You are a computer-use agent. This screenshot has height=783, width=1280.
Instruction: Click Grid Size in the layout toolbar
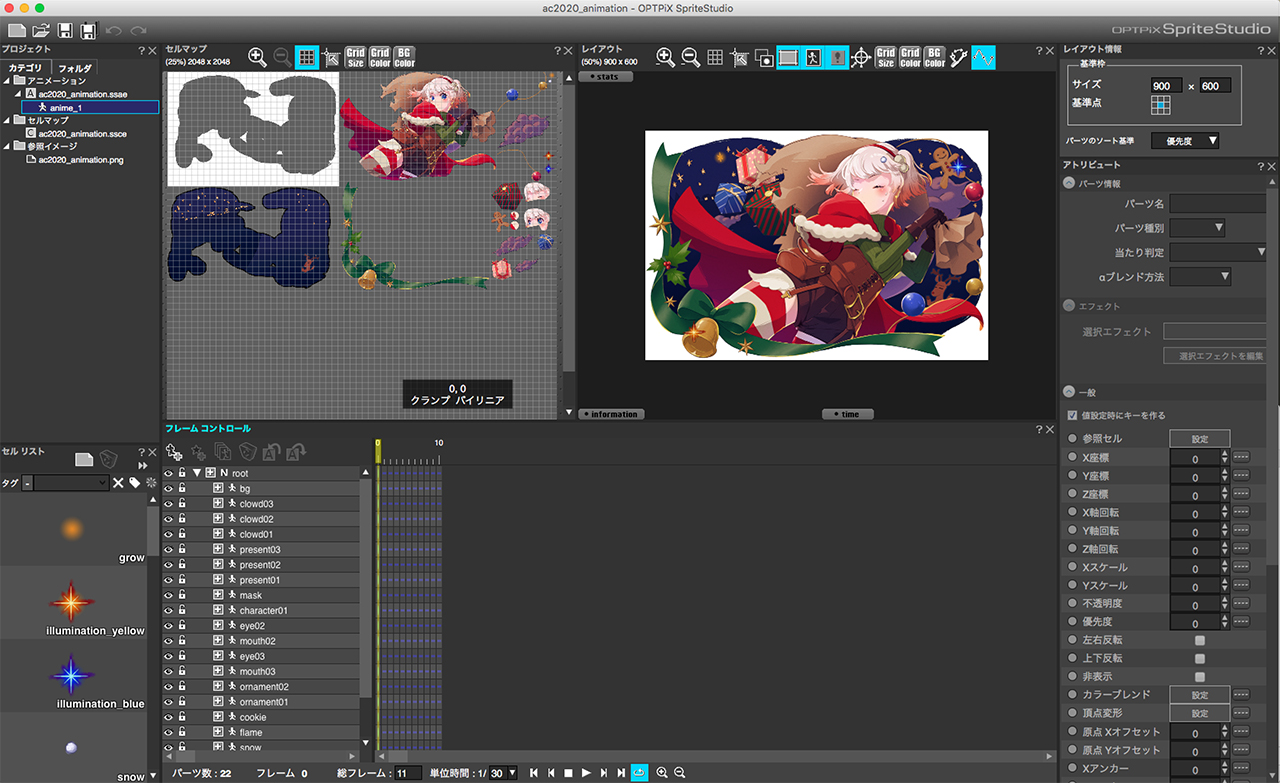coord(886,58)
